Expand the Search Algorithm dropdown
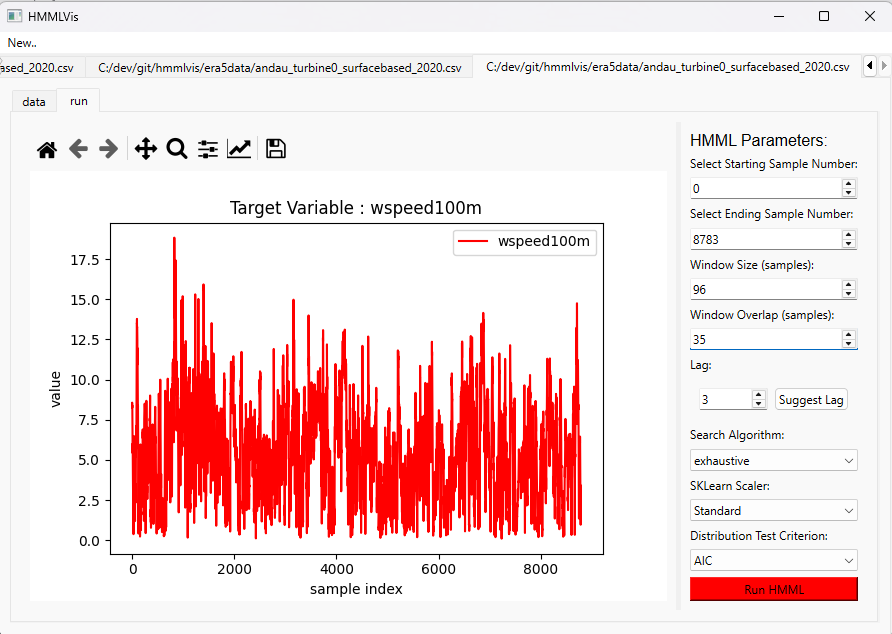This screenshot has height=634, width=892. pyautogui.click(x=773, y=460)
